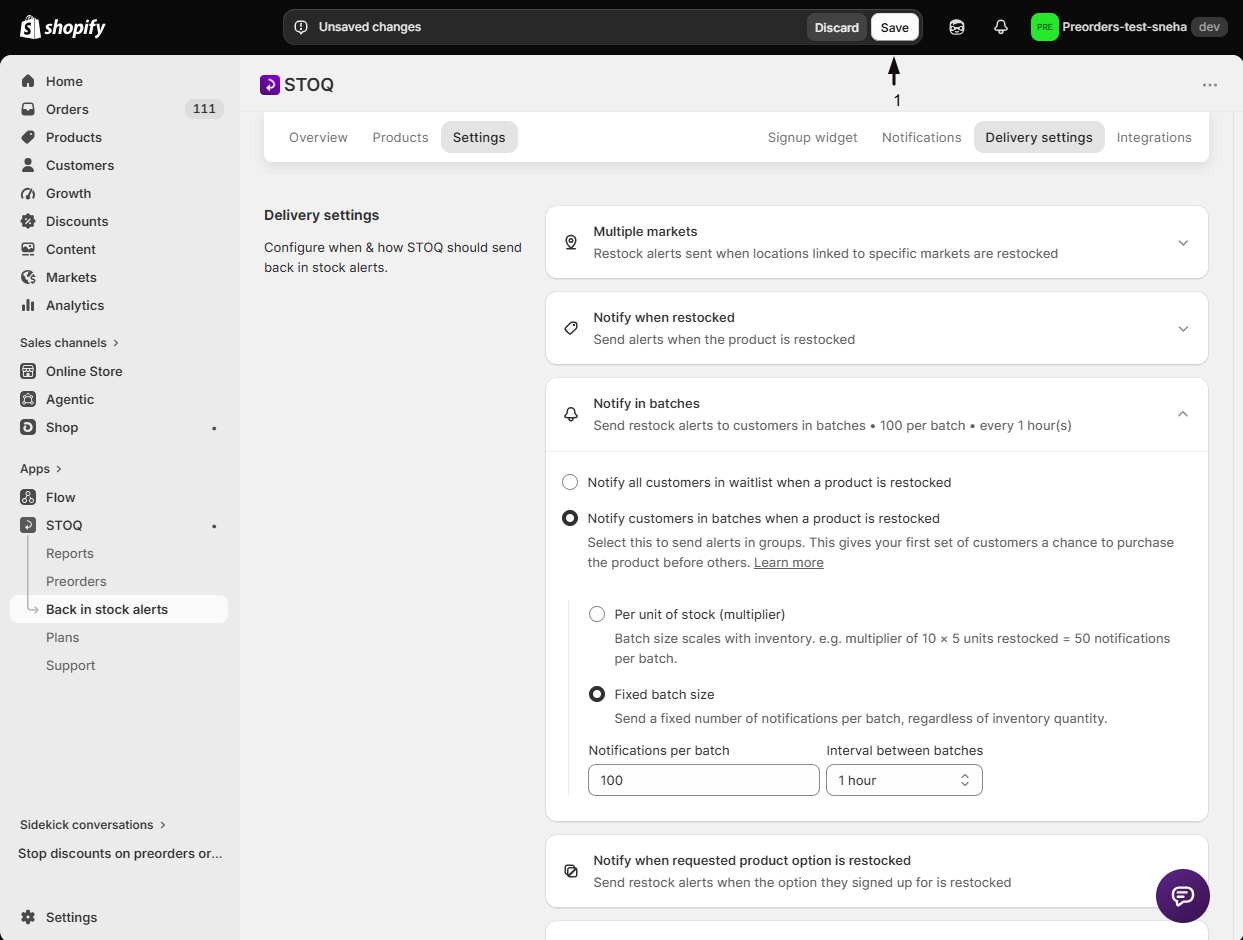The image size is (1243, 940).
Task: Open Plans under STOQ
Action: click(x=62, y=637)
